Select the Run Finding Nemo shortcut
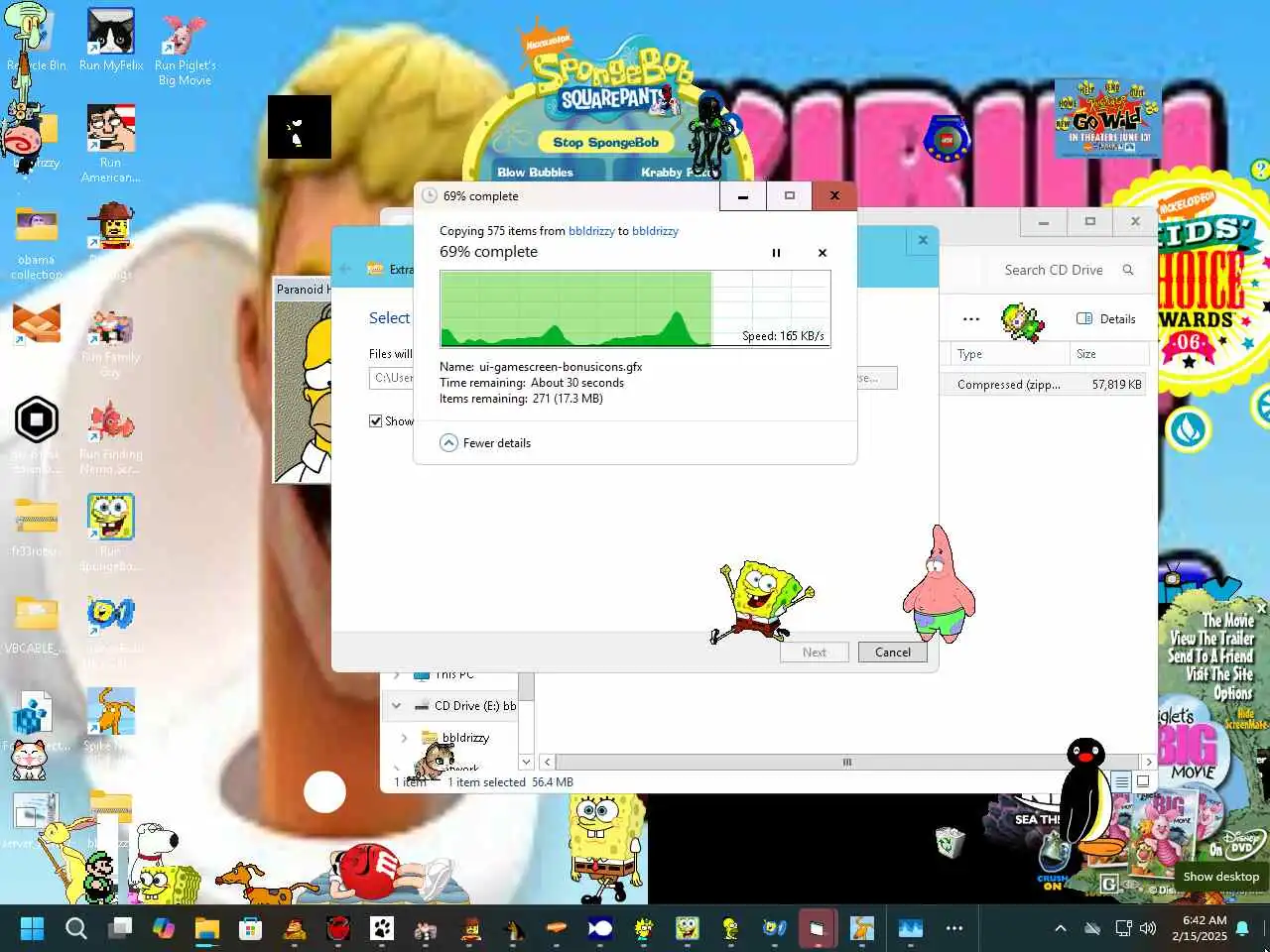This screenshot has width=1270, height=952. pyautogui.click(x=111, y=437)
